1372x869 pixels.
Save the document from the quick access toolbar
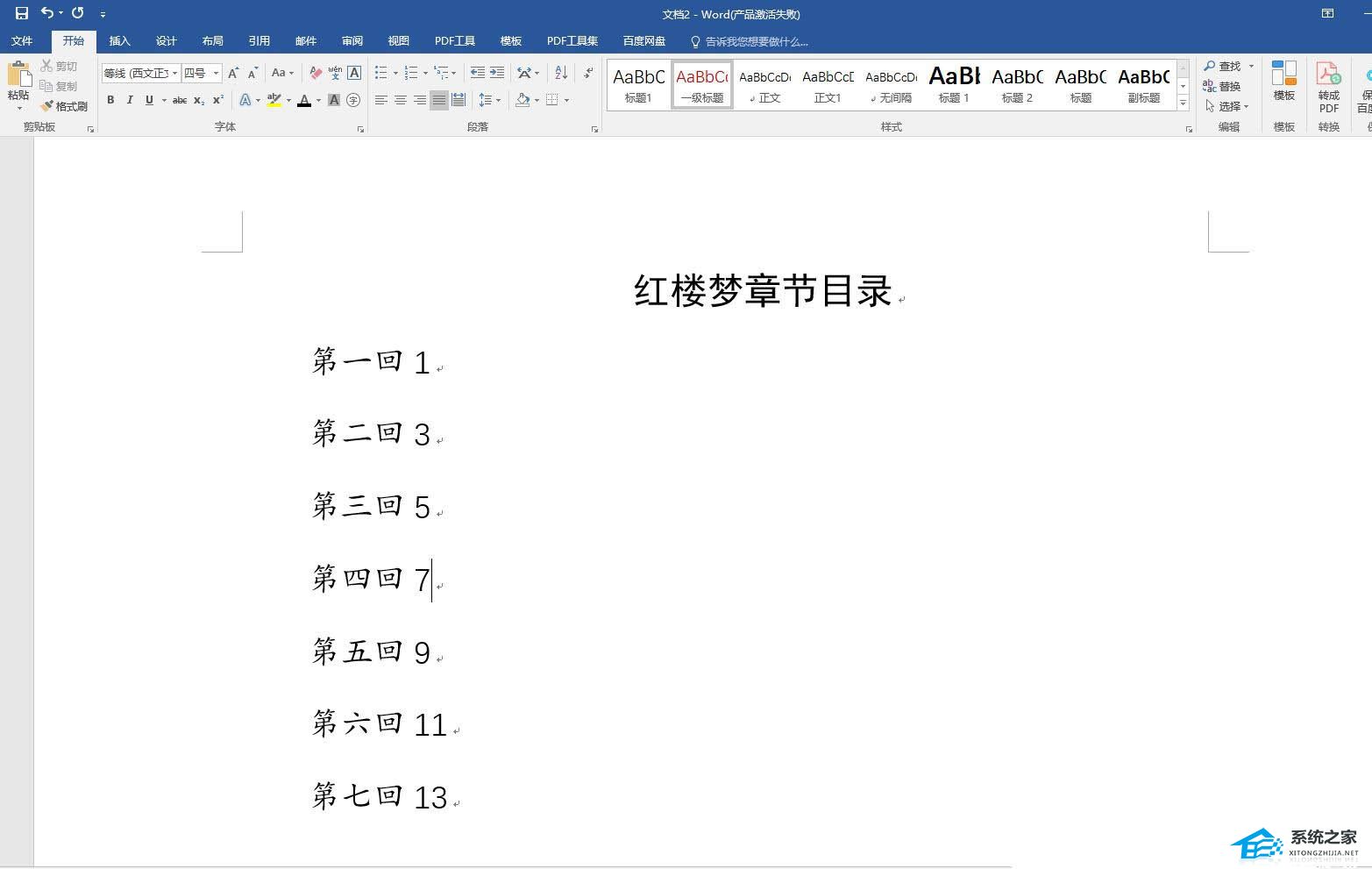tap(22, 13)
